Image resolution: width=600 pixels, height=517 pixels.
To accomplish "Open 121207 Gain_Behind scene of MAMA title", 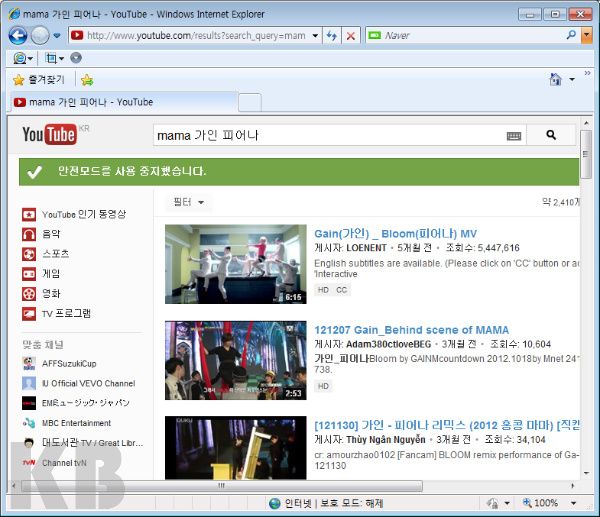I will tap(411, 330).
